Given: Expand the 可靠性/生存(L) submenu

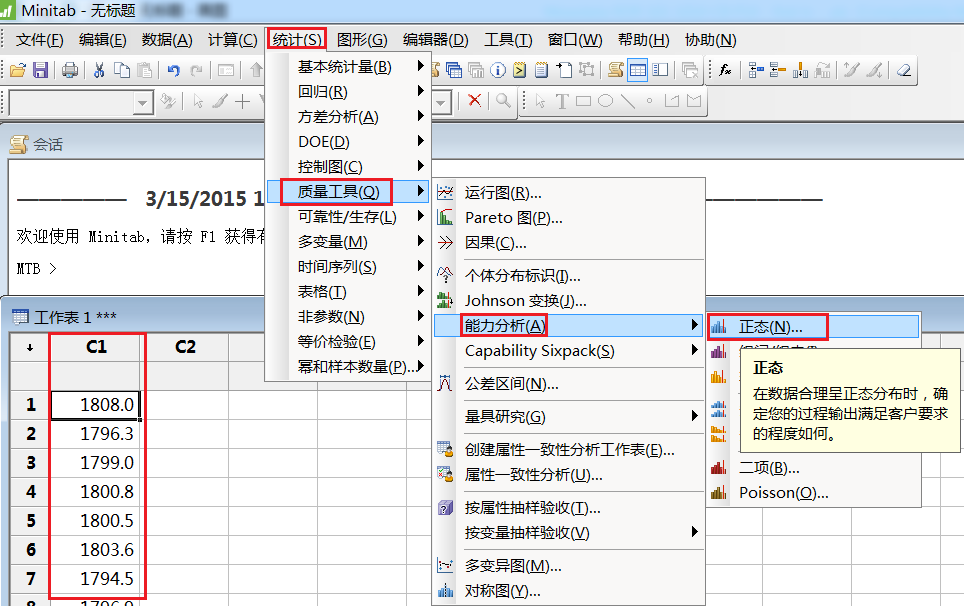Looking at the screenshot, I should (349, 216).
